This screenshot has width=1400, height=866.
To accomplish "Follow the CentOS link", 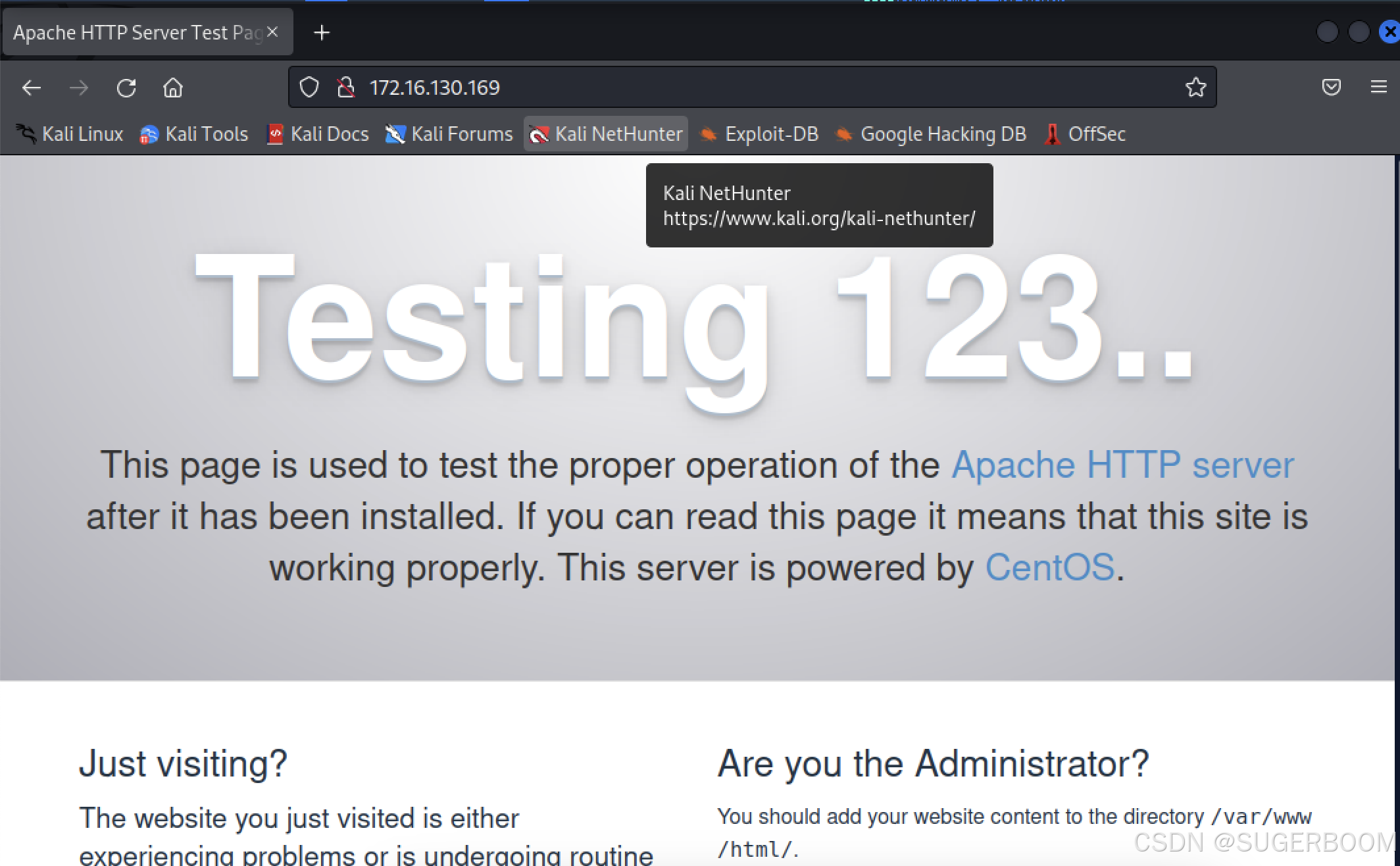I will [x=1050, y=567].
